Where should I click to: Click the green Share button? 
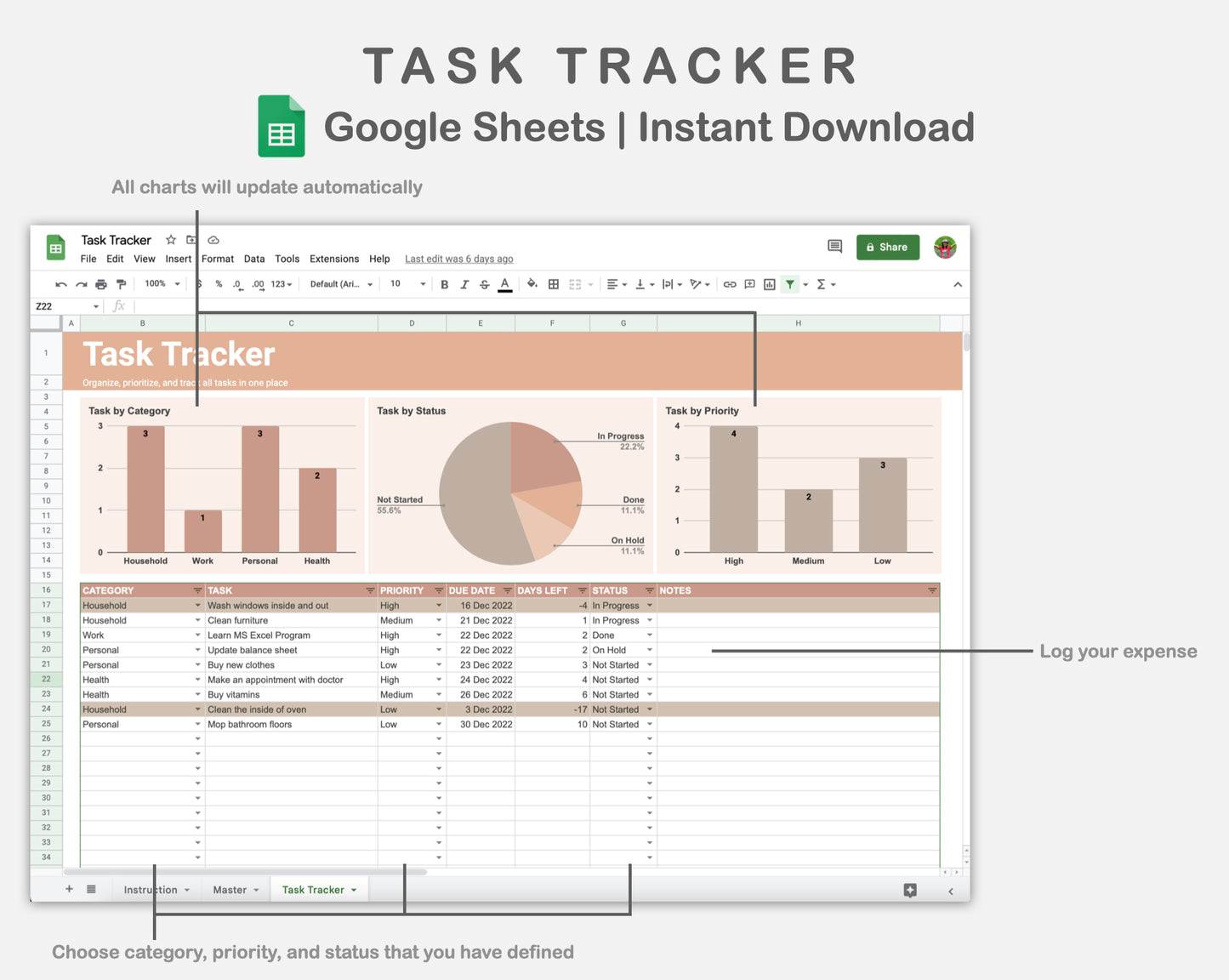click(887, 247)
